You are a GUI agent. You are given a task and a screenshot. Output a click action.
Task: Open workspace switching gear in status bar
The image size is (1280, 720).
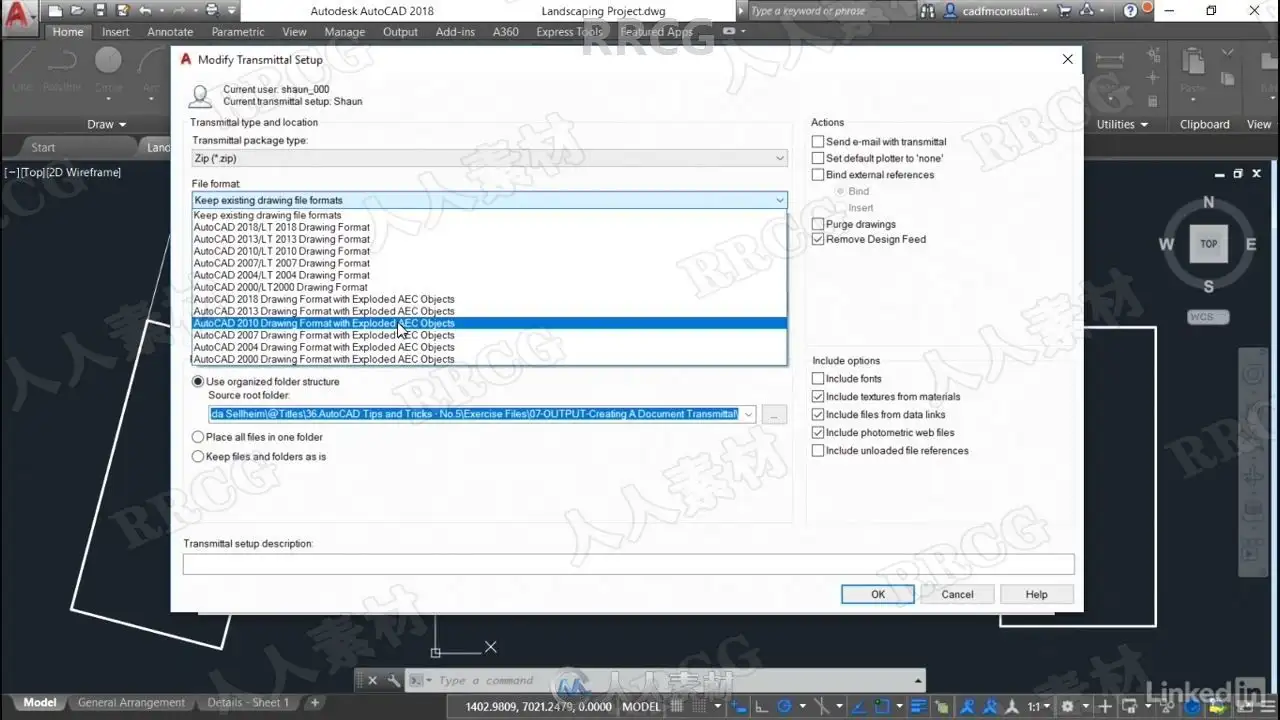point(1068,706)
